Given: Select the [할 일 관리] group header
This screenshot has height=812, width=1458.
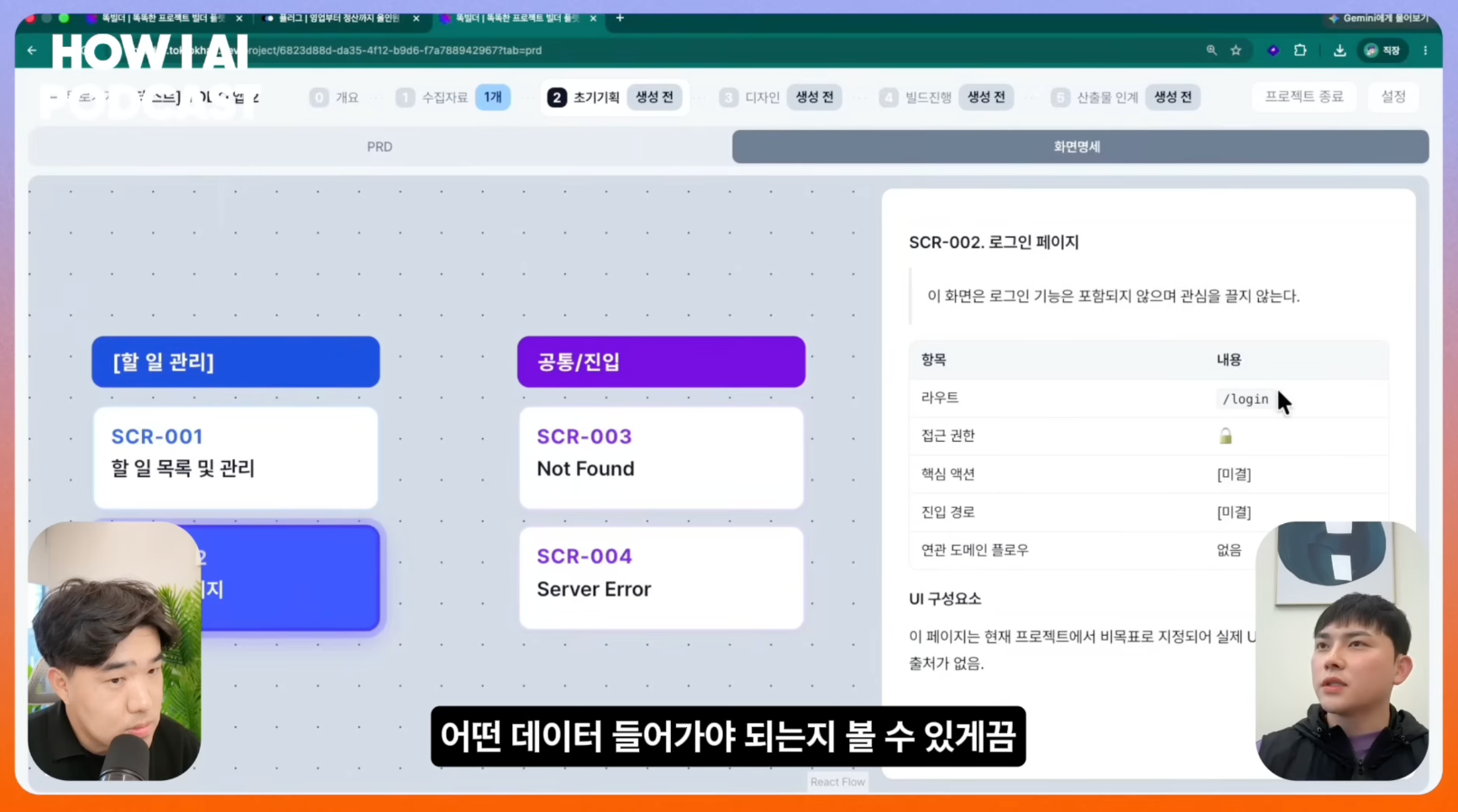Looking at the screenshot, I should tap(236, 362).
